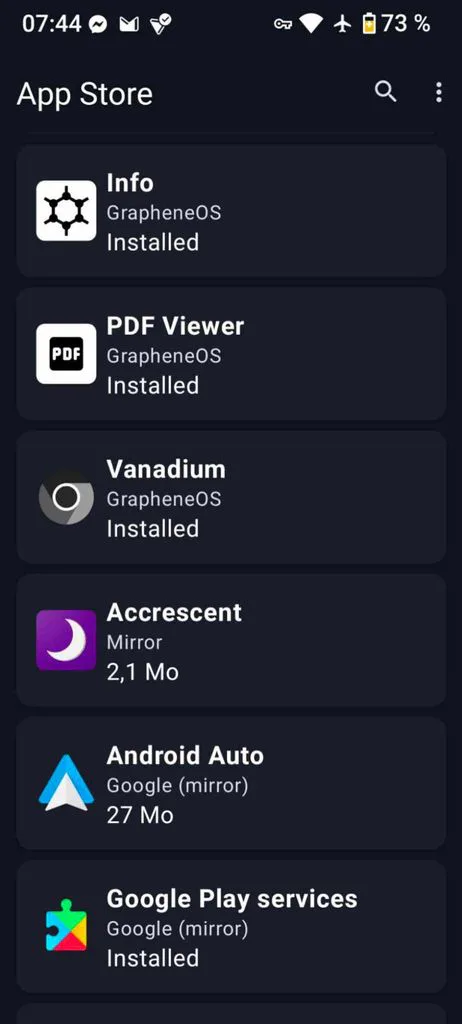462x1024 pixels.
Task: Open the Android Auto entry title
Action: (x=185, y=756)
